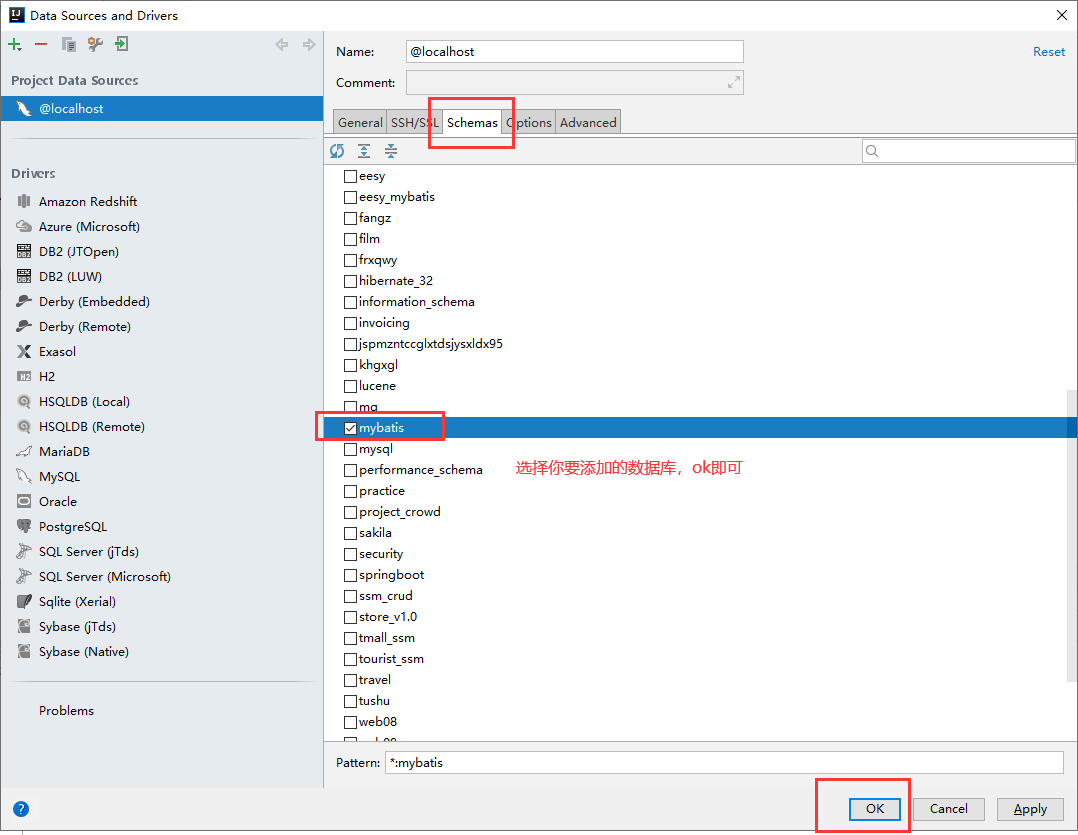Image resolution: width=1078 pixels, height=835 pixels.
Task: Click the Reset link
Action: 1048,52
